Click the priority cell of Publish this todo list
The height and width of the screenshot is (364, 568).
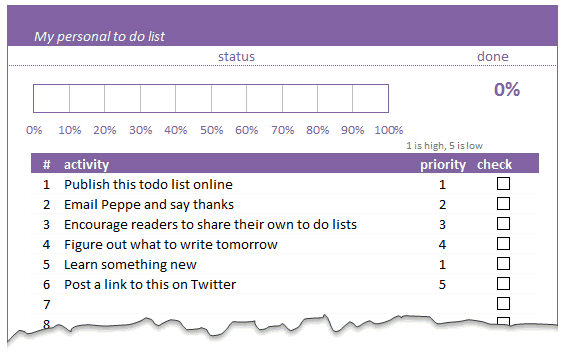(442, 185)
